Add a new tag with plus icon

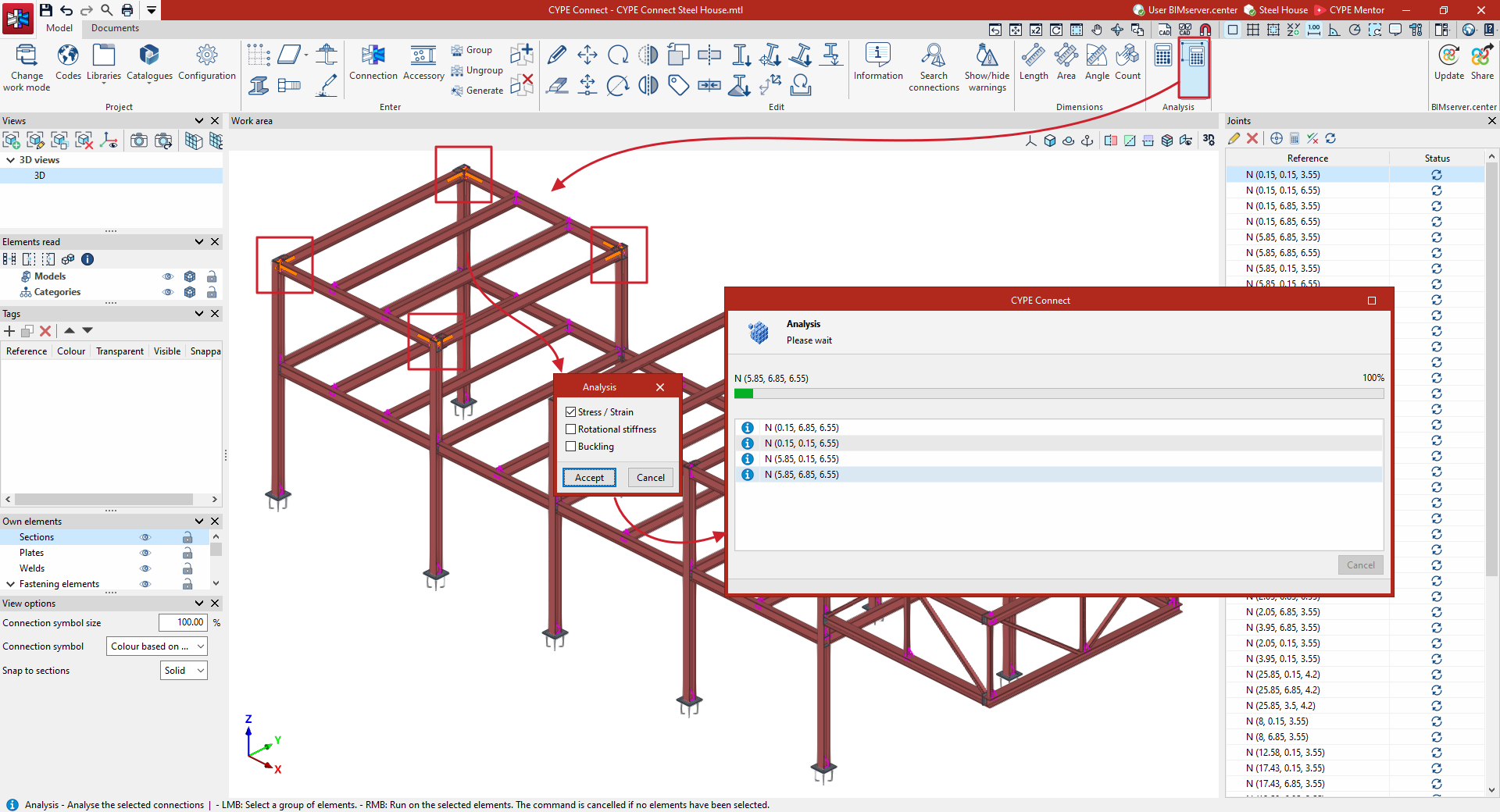(x=9, y=331)
